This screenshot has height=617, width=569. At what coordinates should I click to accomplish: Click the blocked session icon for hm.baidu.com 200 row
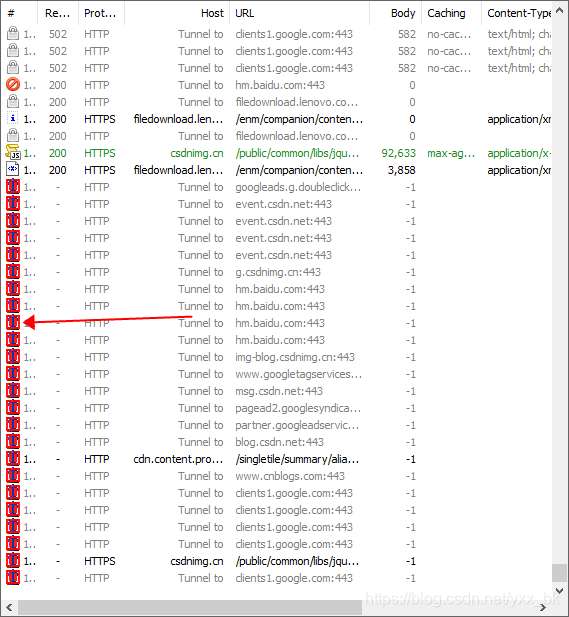(13, 85)
